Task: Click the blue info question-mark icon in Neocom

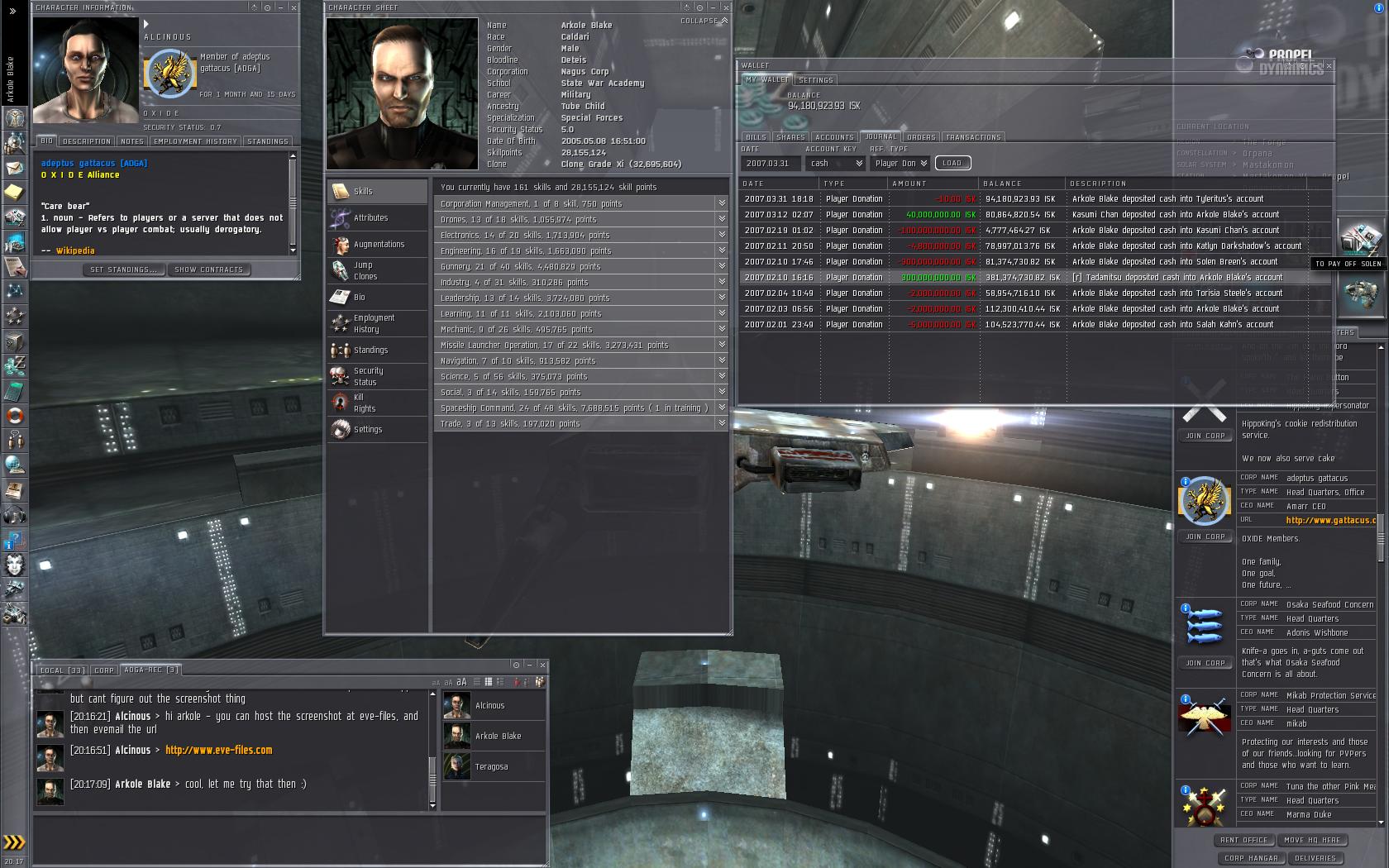Action: click(x=15, y=540)
